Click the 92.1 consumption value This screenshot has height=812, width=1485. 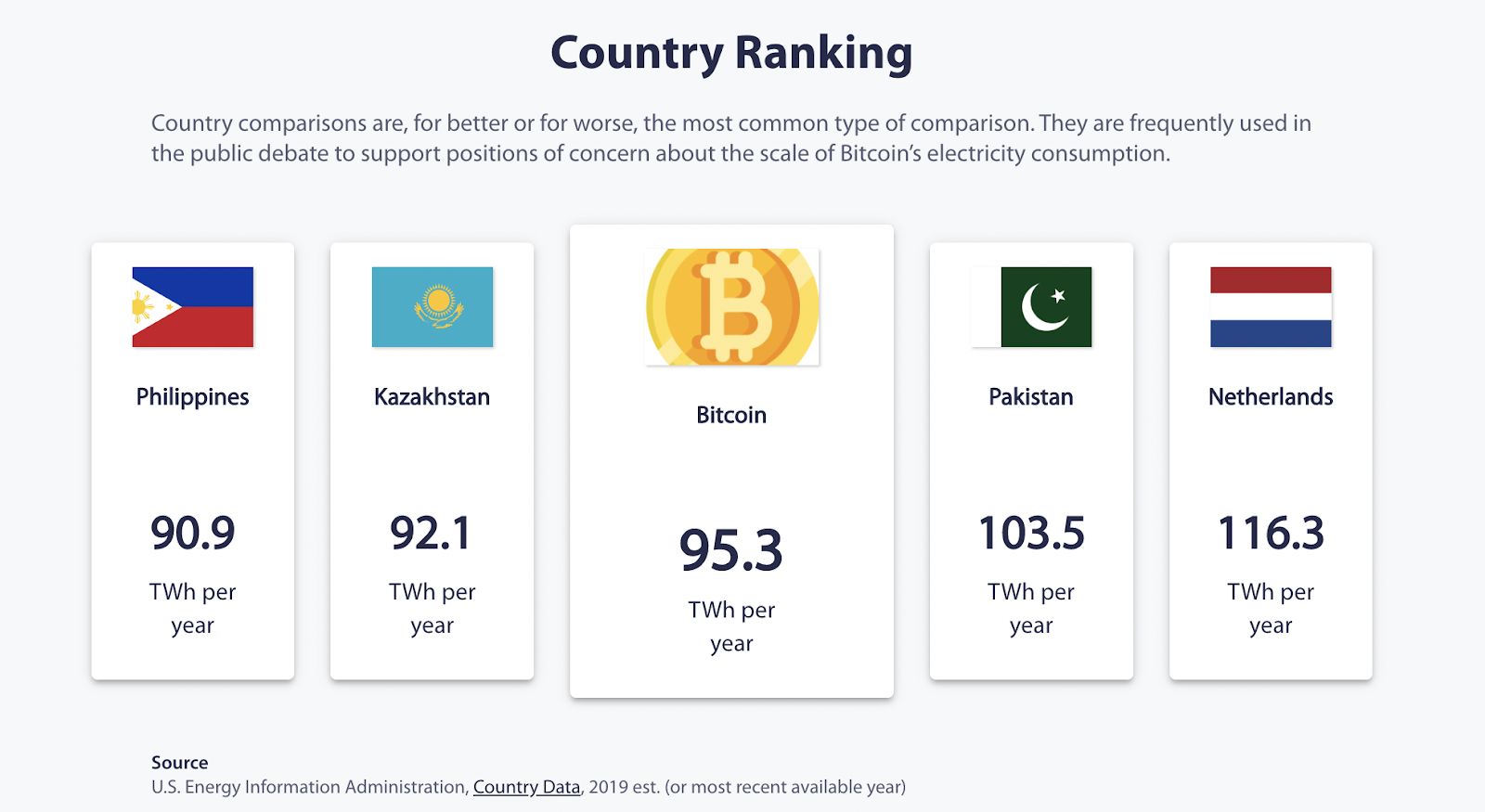(x=432, y=533)
